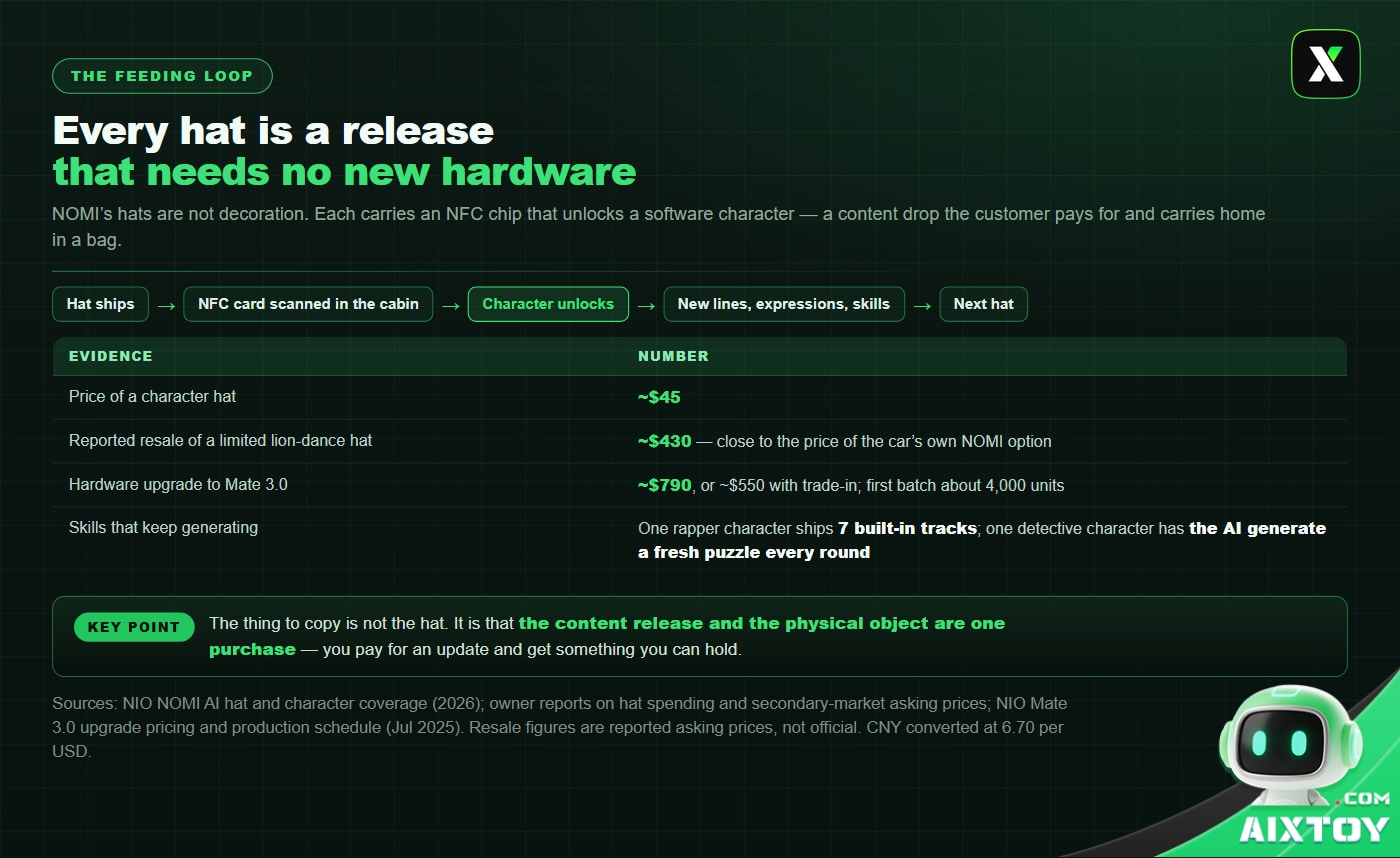Viewport: 1400px width, 858px height.
Task: Click the "~$430" resale figure
Action: (664, 441)
